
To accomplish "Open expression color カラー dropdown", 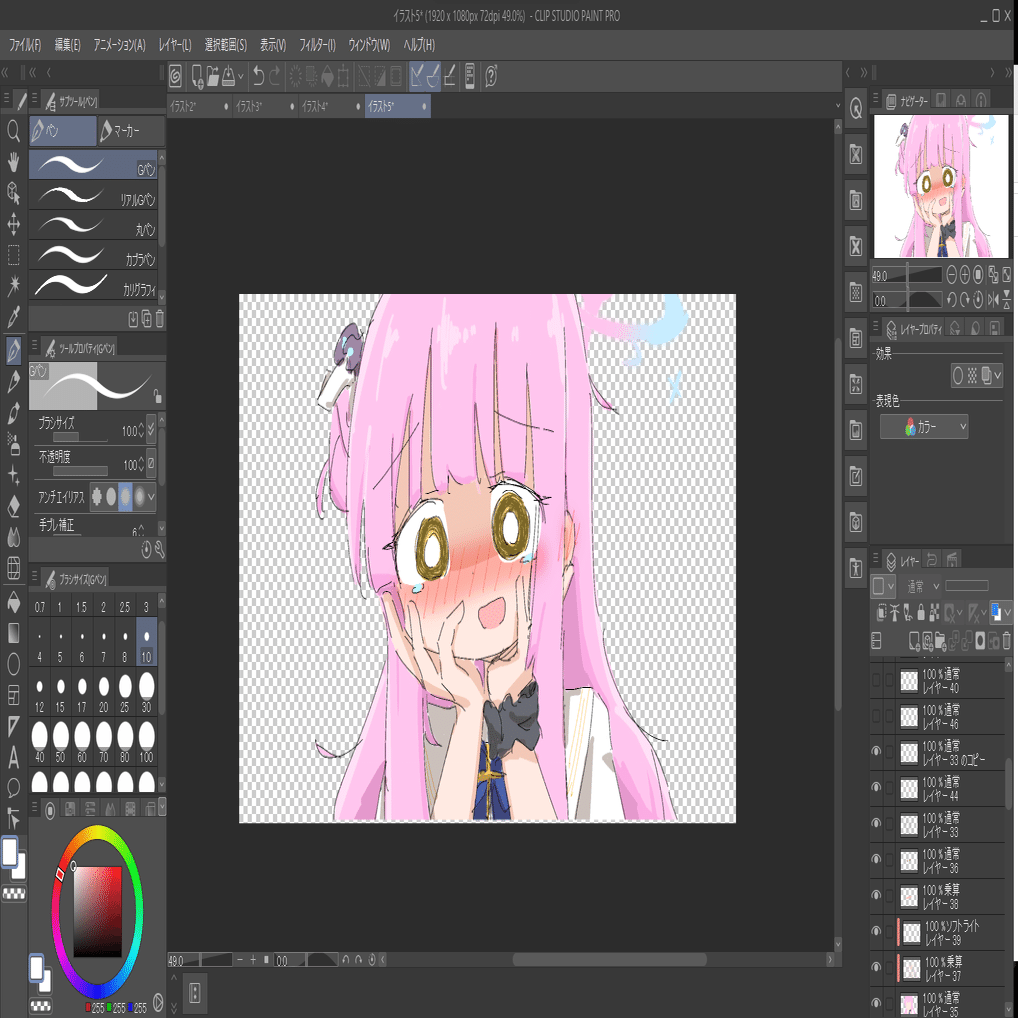I will pyautogui.click(x=924, y=427).
